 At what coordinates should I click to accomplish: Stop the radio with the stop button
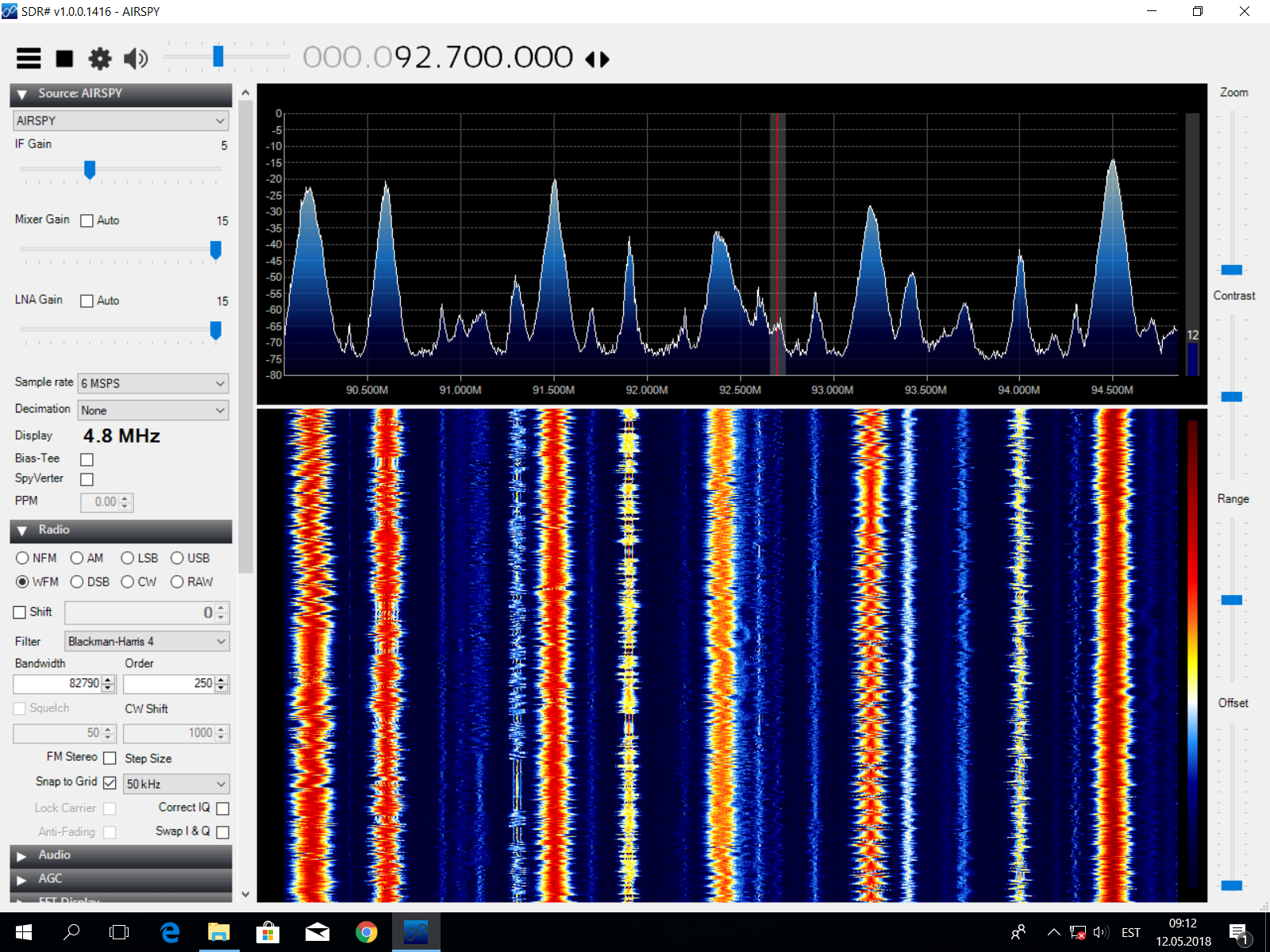(64, 59)
